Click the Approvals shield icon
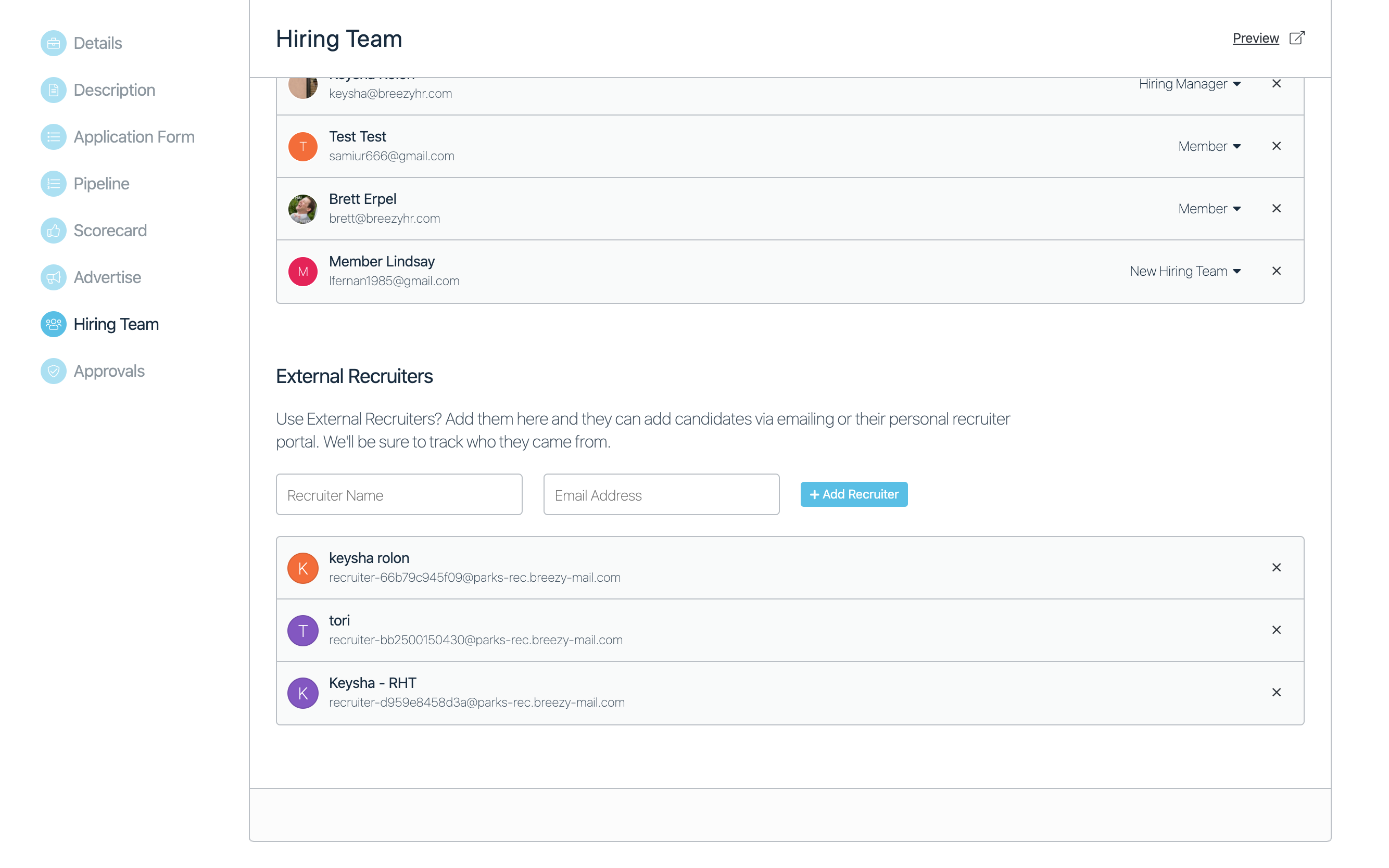The image size is (1389, 868). [54, 371]
